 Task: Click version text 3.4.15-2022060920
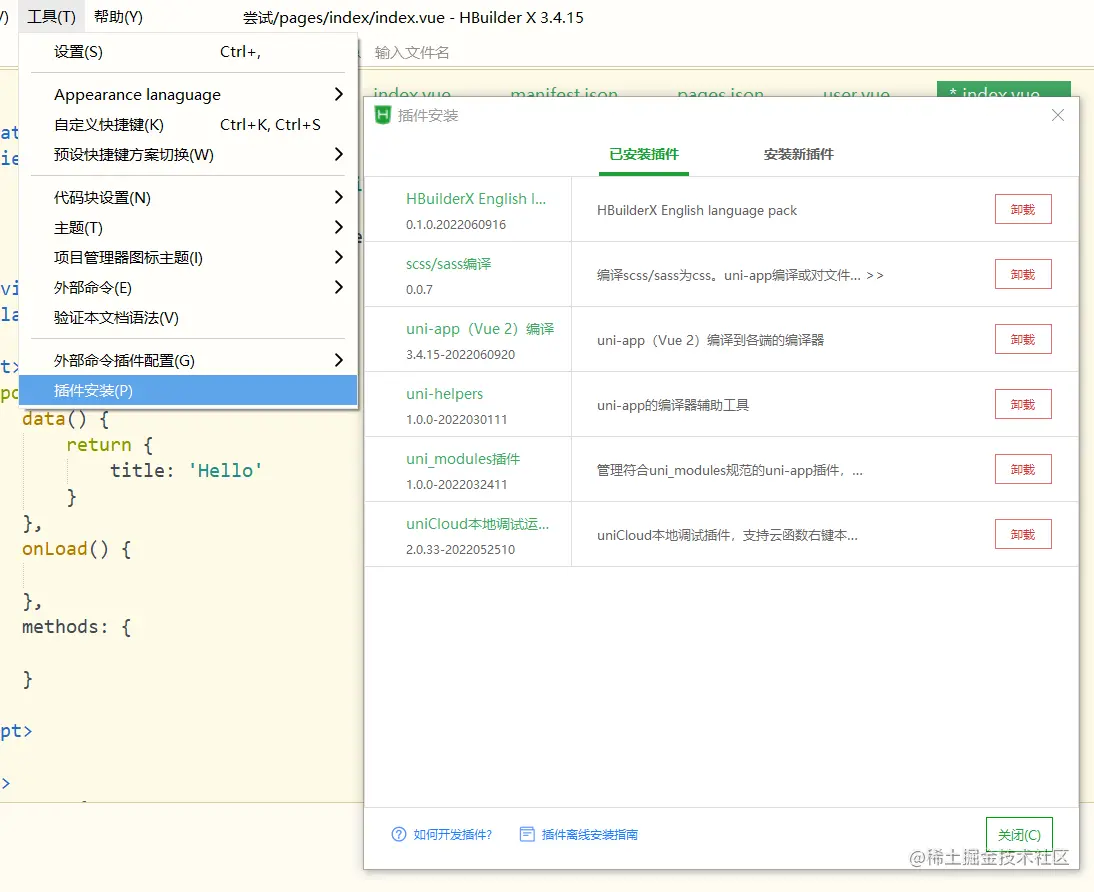point(460,355)
